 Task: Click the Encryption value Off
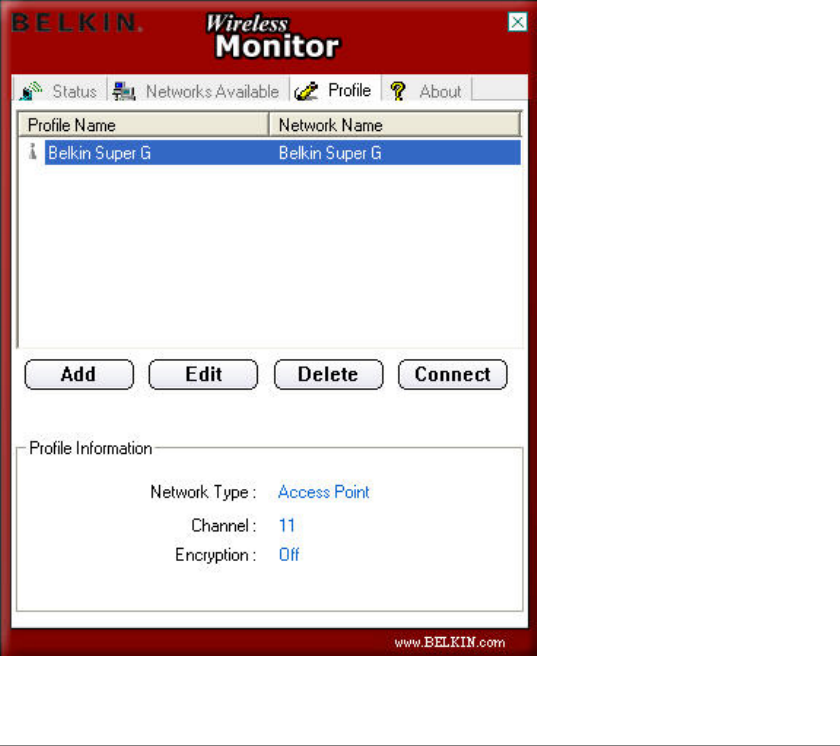pos(289,555)
